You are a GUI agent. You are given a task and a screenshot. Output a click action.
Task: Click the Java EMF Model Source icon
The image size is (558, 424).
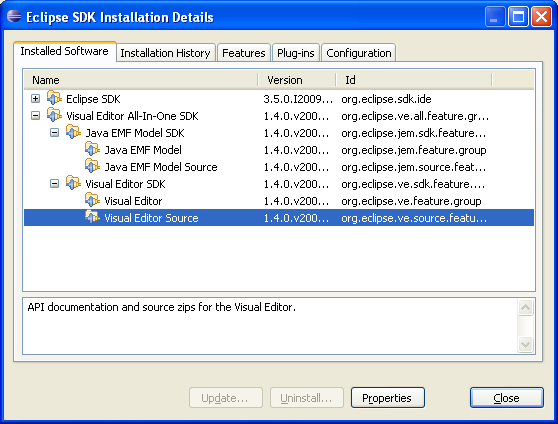(x=93, y=167)
